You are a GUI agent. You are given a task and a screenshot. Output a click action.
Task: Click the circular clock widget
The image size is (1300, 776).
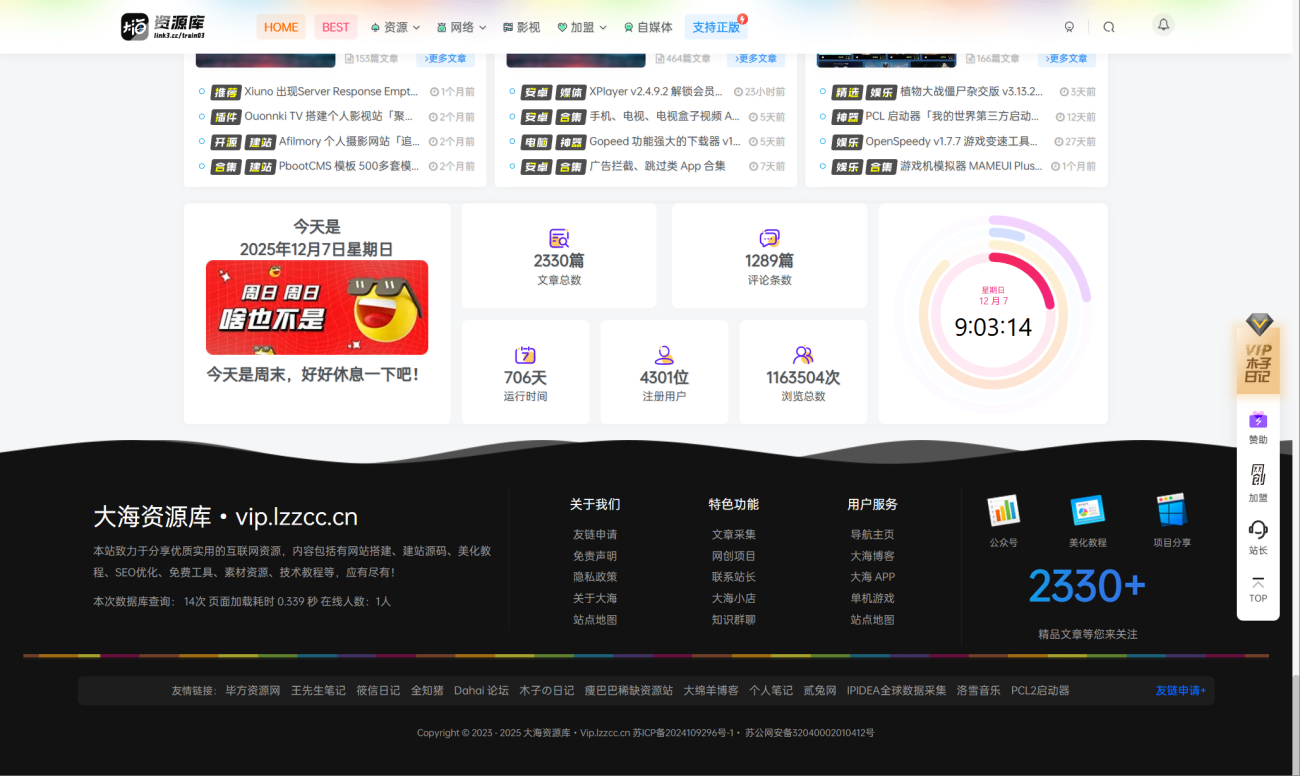992,314
